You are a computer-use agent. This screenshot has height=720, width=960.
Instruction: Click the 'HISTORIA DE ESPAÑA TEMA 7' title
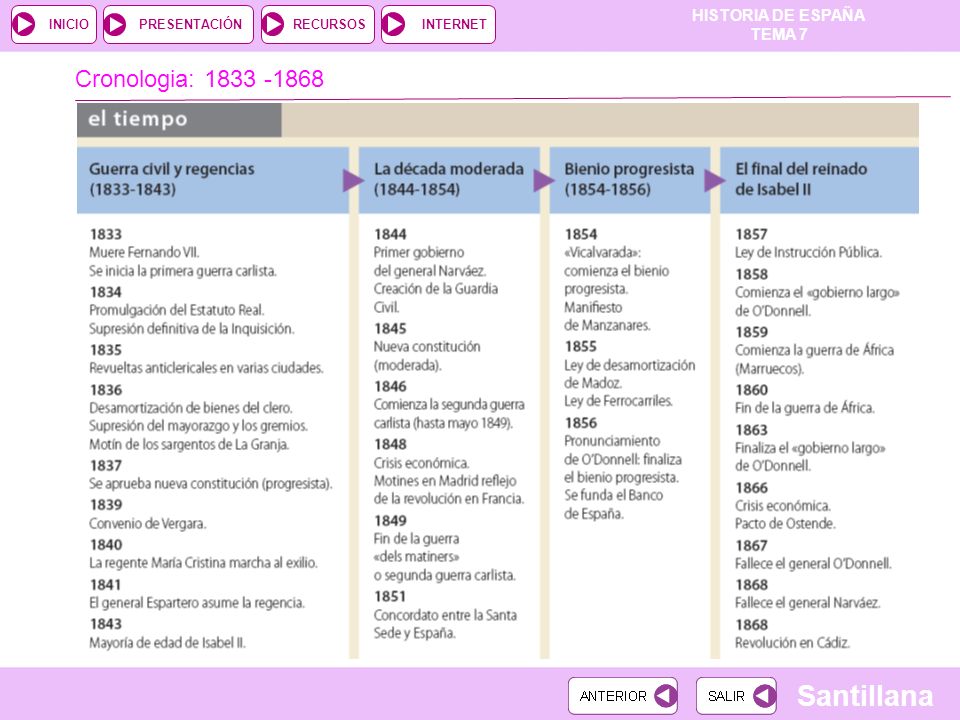pyautogui.click(x=778, y=24)
